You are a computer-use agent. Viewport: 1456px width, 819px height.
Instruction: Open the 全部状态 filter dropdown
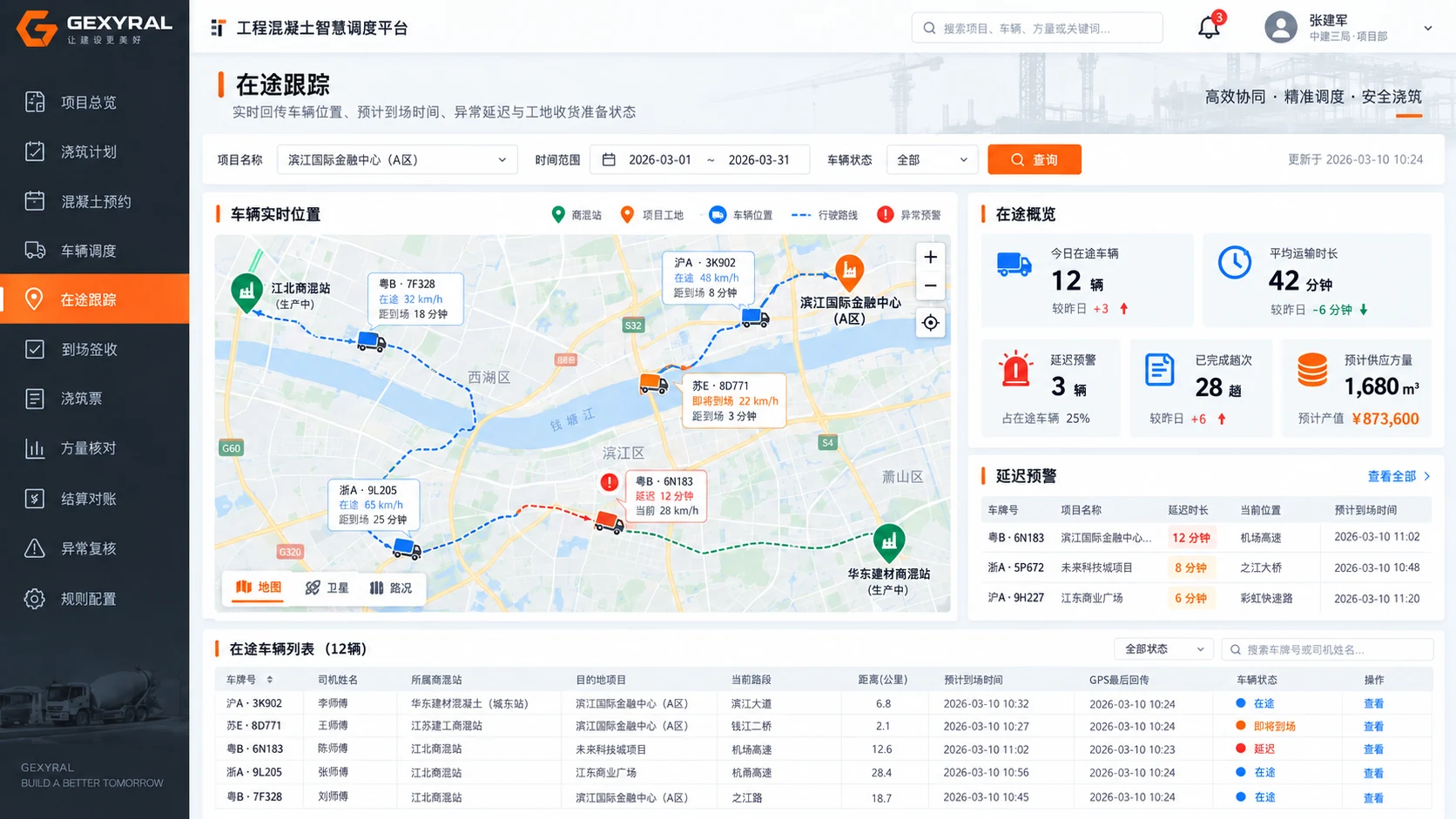(x=1163, y=649)
